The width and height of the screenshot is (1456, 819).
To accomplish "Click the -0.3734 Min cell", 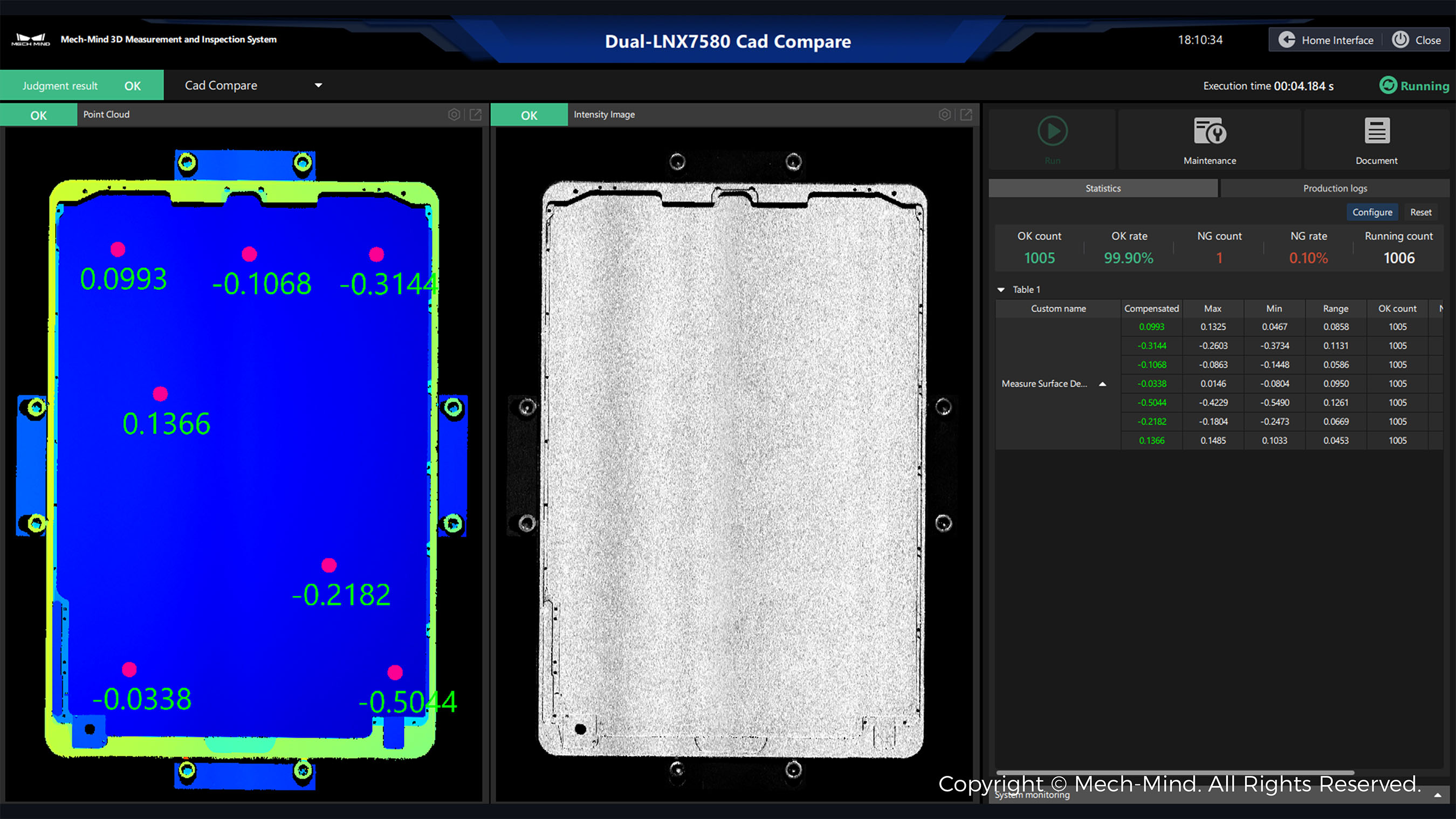I will (x=1274, y=346).
